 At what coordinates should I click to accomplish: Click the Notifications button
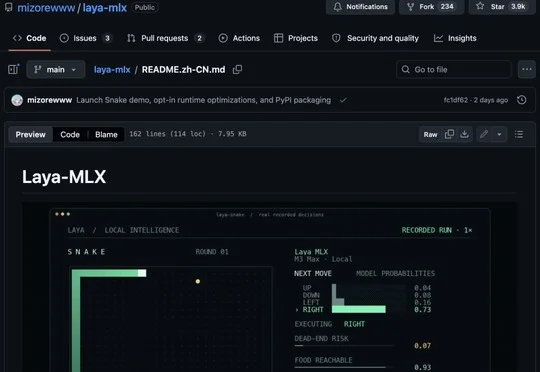(x=360, y=7)
